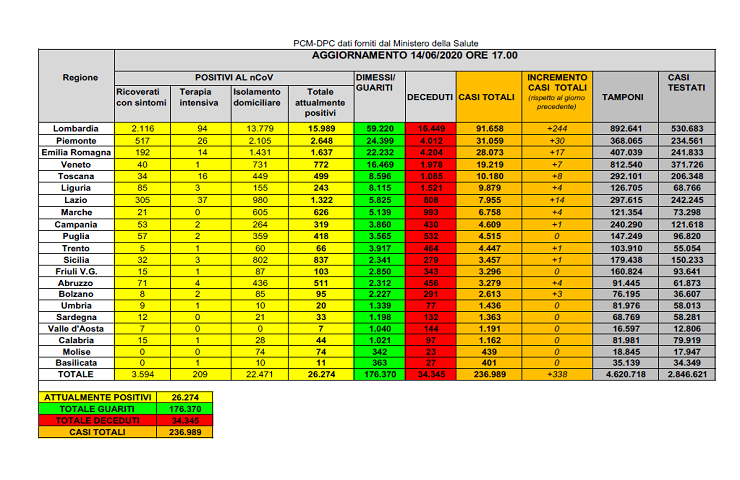Click the Isolamento domiciliare sub-header
The width and height of the screenshot is (740, 480).
click(258, 97)
